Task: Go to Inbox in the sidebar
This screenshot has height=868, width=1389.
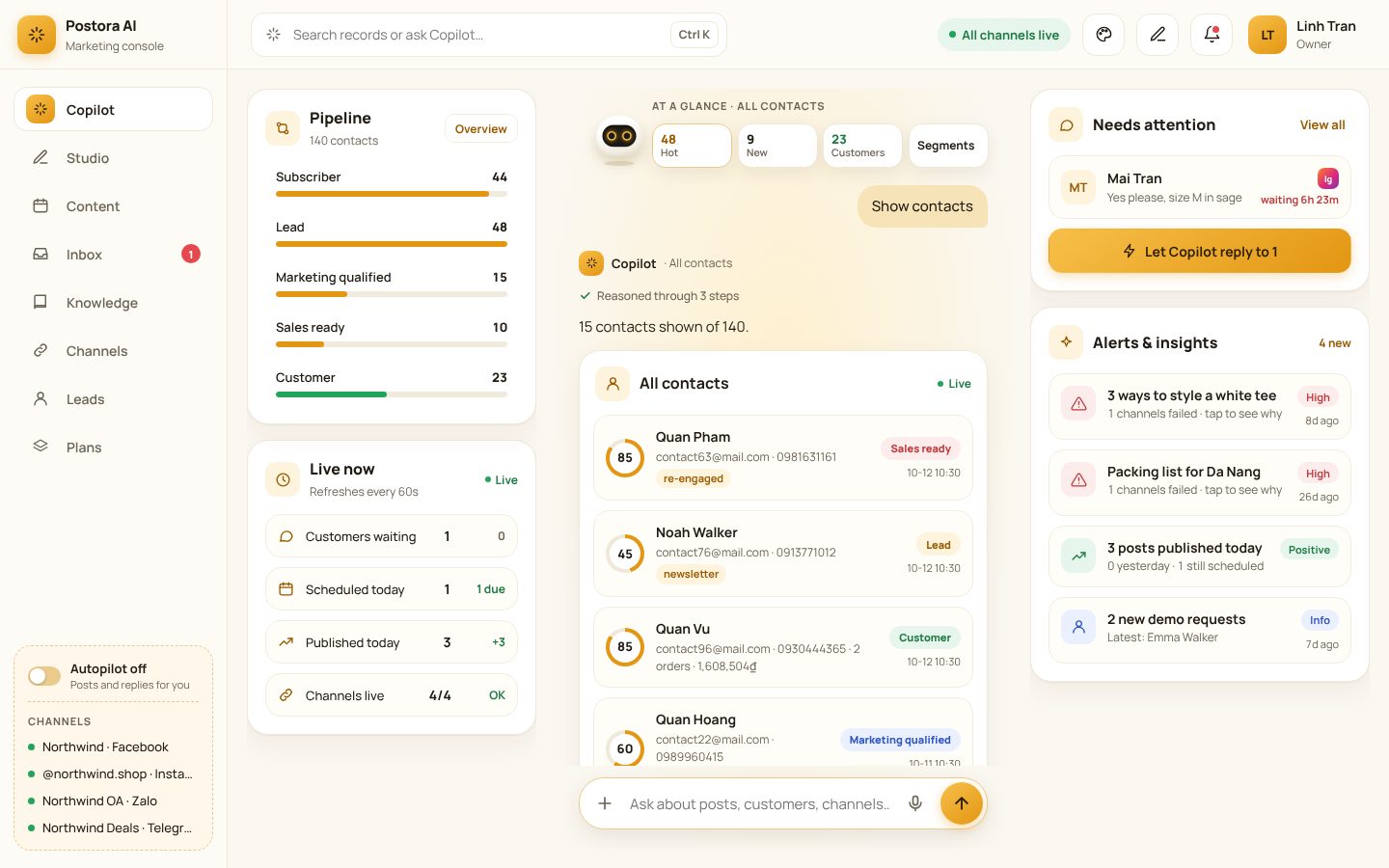Action: pos(113,255)
